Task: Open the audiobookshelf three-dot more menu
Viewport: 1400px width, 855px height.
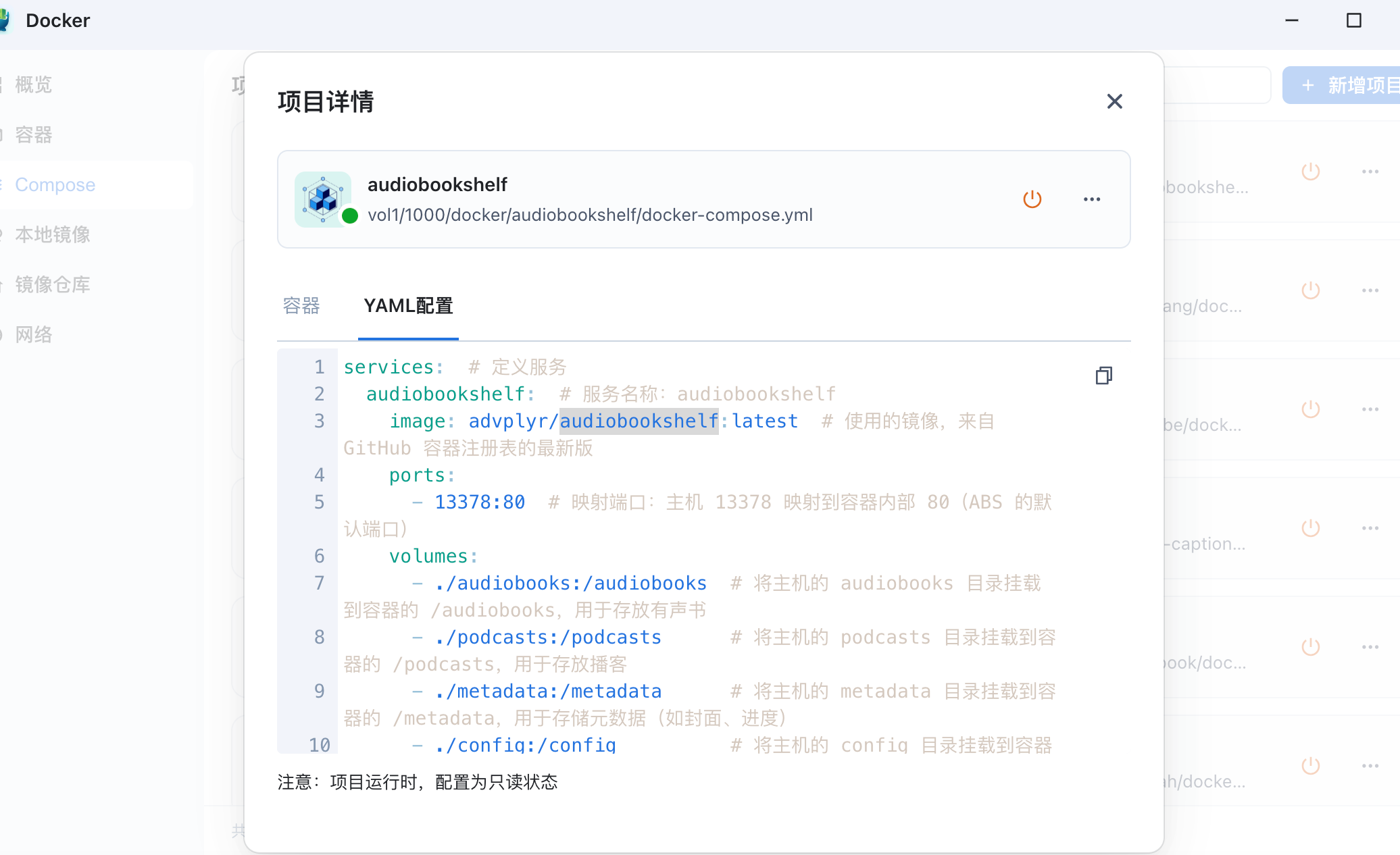Action: (1092, 199)
